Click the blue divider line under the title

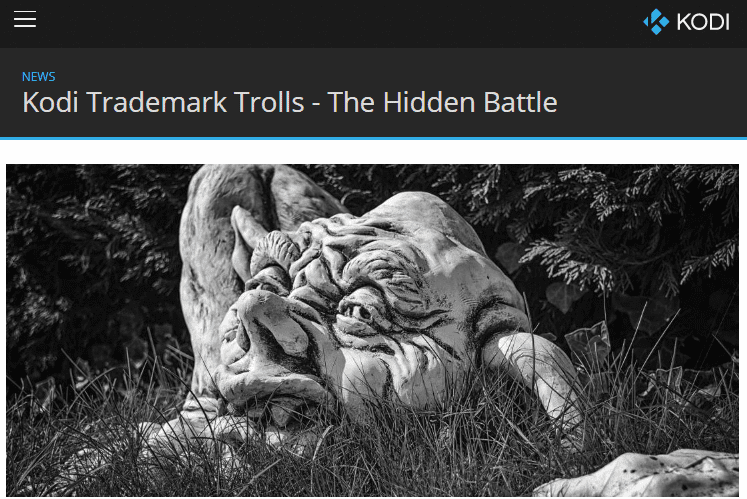(x=374, y=138)
